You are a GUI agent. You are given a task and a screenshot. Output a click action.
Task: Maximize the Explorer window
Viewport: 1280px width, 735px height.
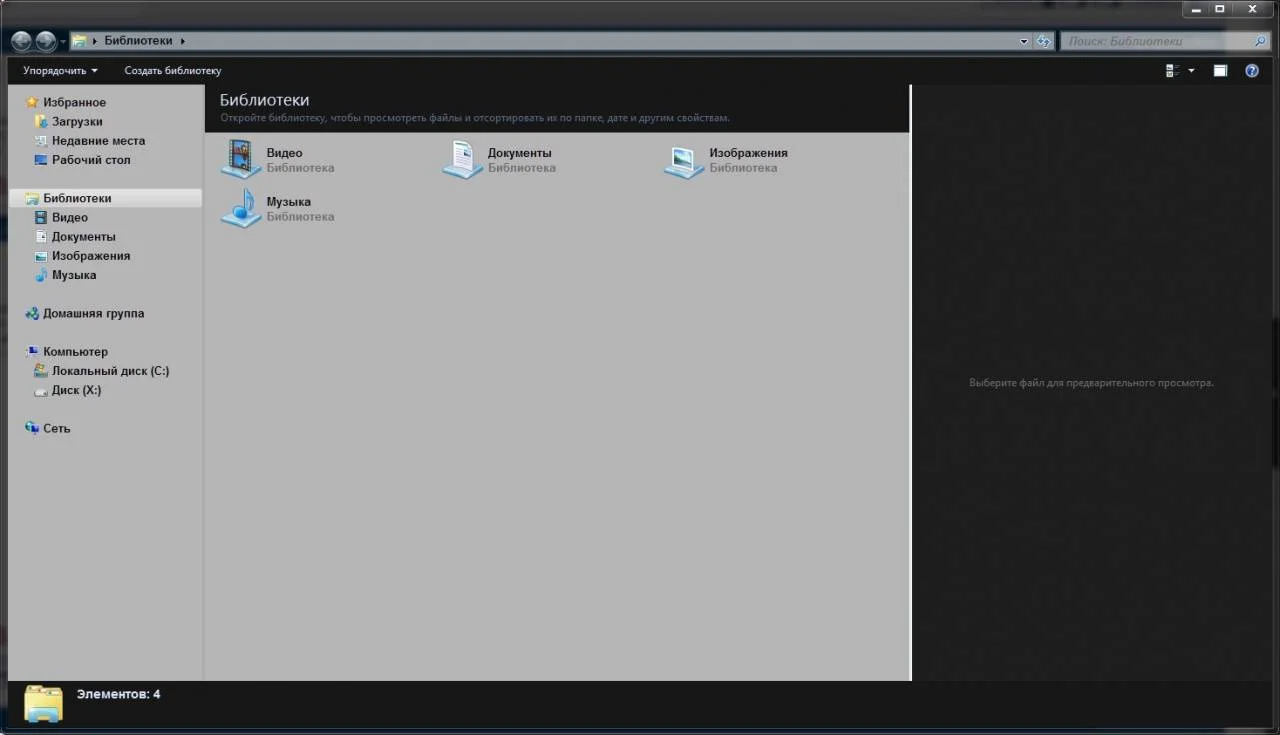coord(1220,9)
